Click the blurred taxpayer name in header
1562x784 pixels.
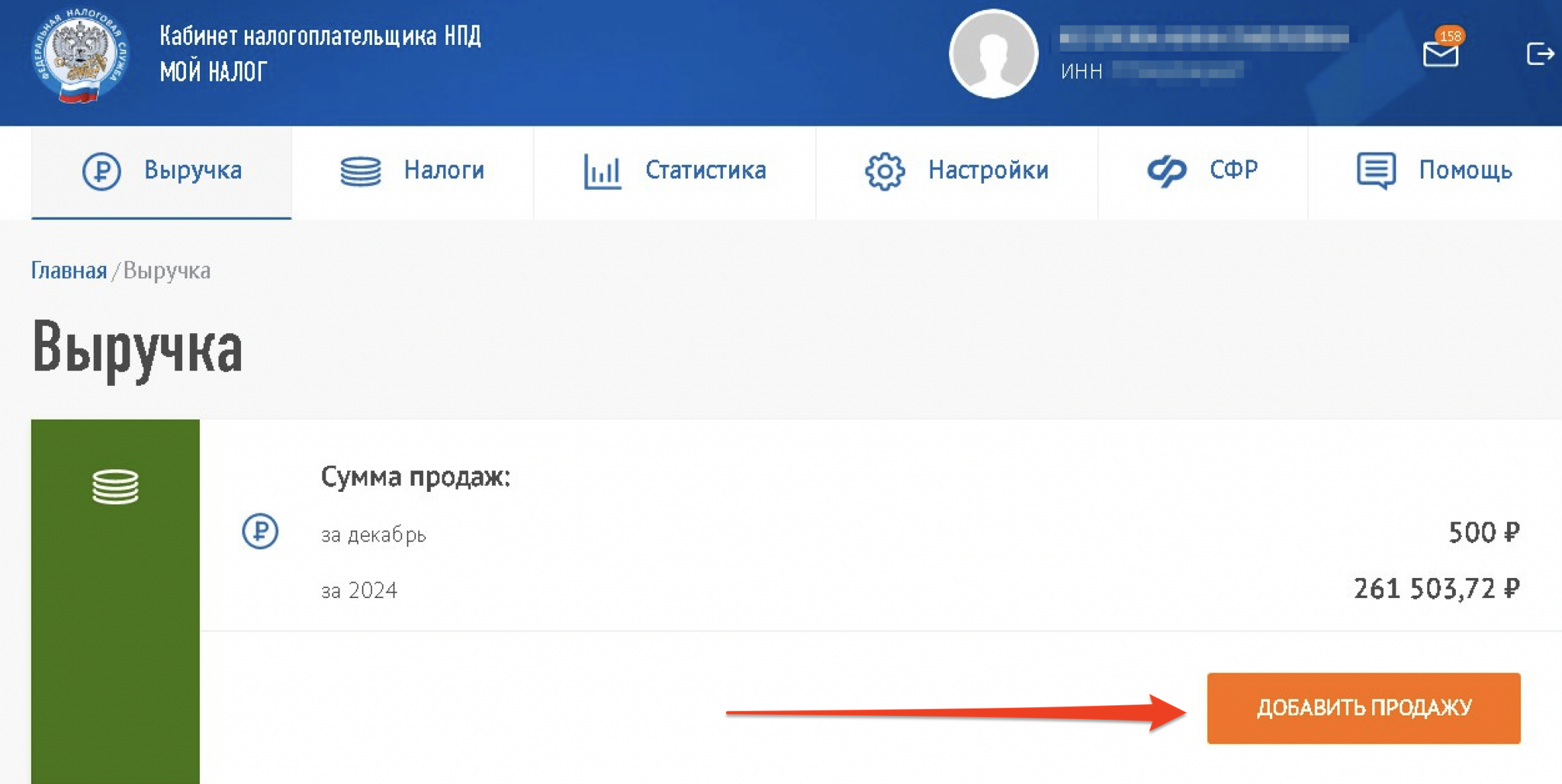[1204, 37]
